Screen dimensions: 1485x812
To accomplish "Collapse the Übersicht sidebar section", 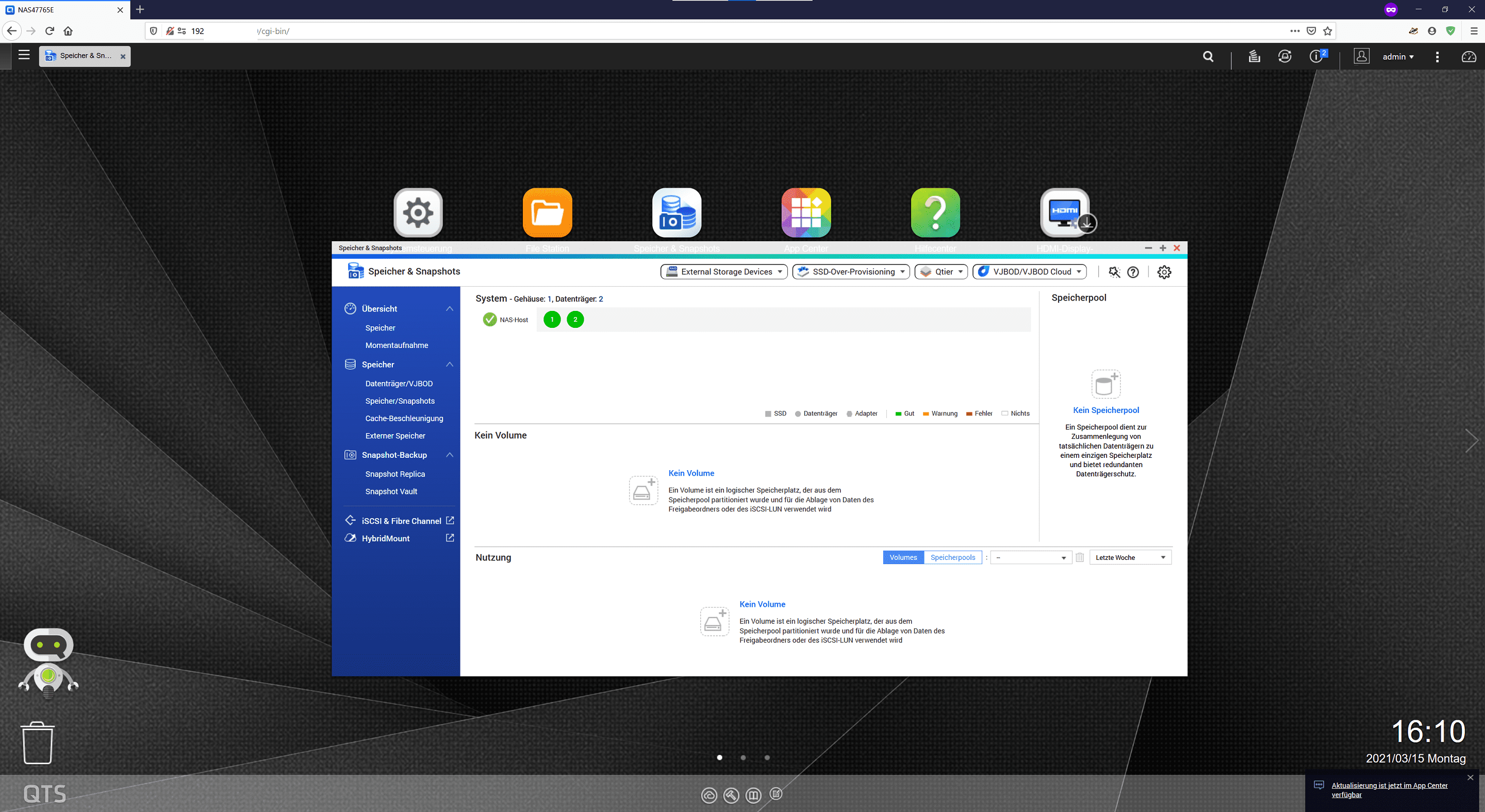I will 450,309.
